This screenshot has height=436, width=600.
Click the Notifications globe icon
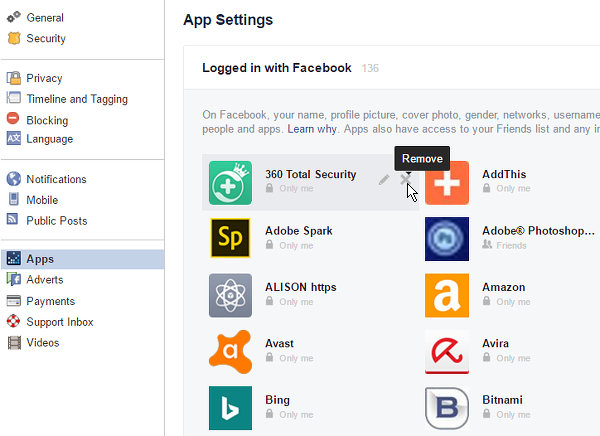pos(14,179)
